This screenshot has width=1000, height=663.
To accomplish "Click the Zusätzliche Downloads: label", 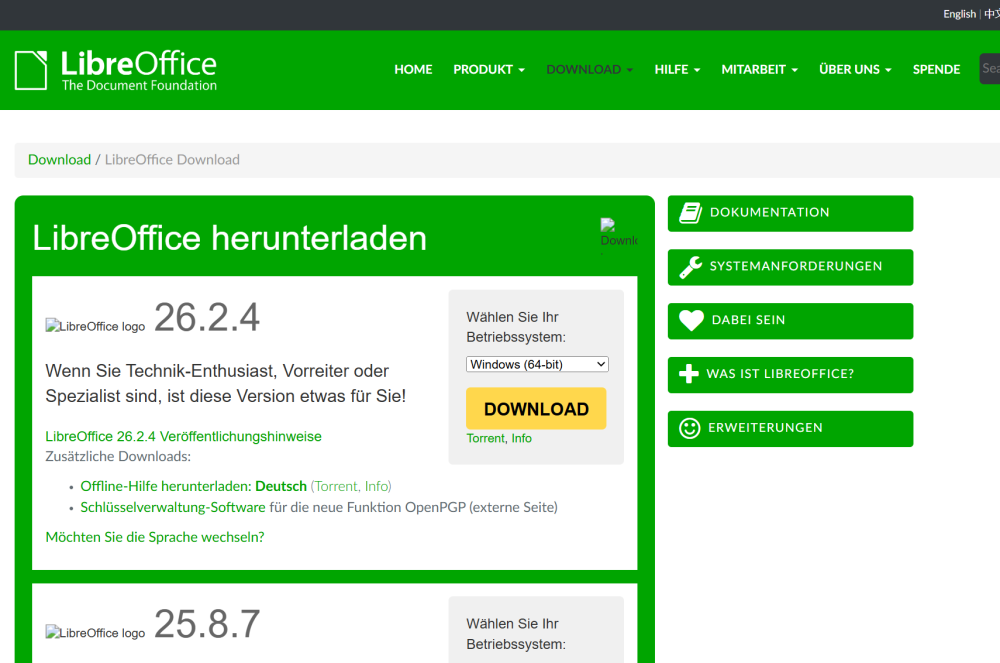I will tap(118, 457).
